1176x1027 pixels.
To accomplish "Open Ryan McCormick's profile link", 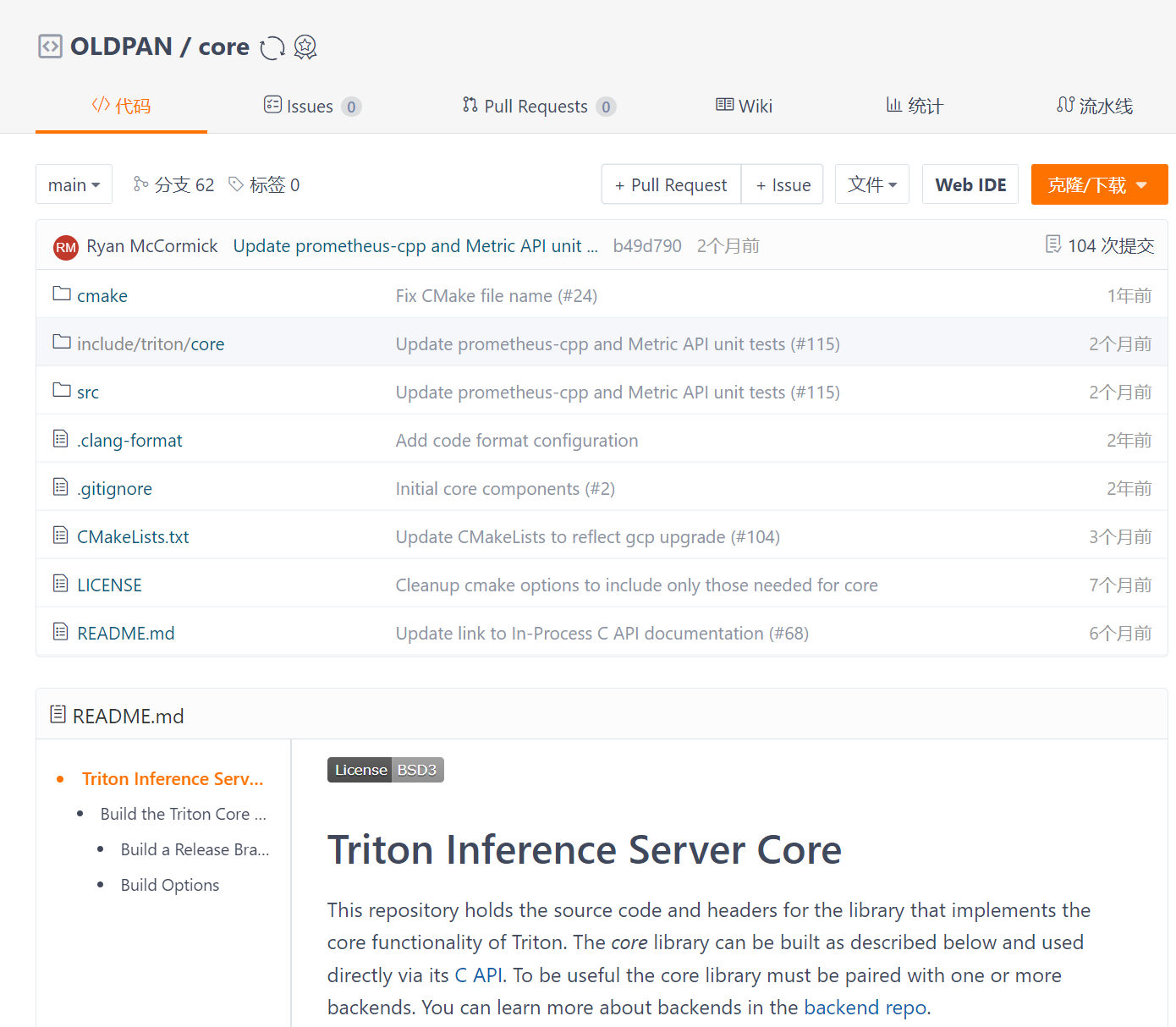I will click(x=152, y=246).
